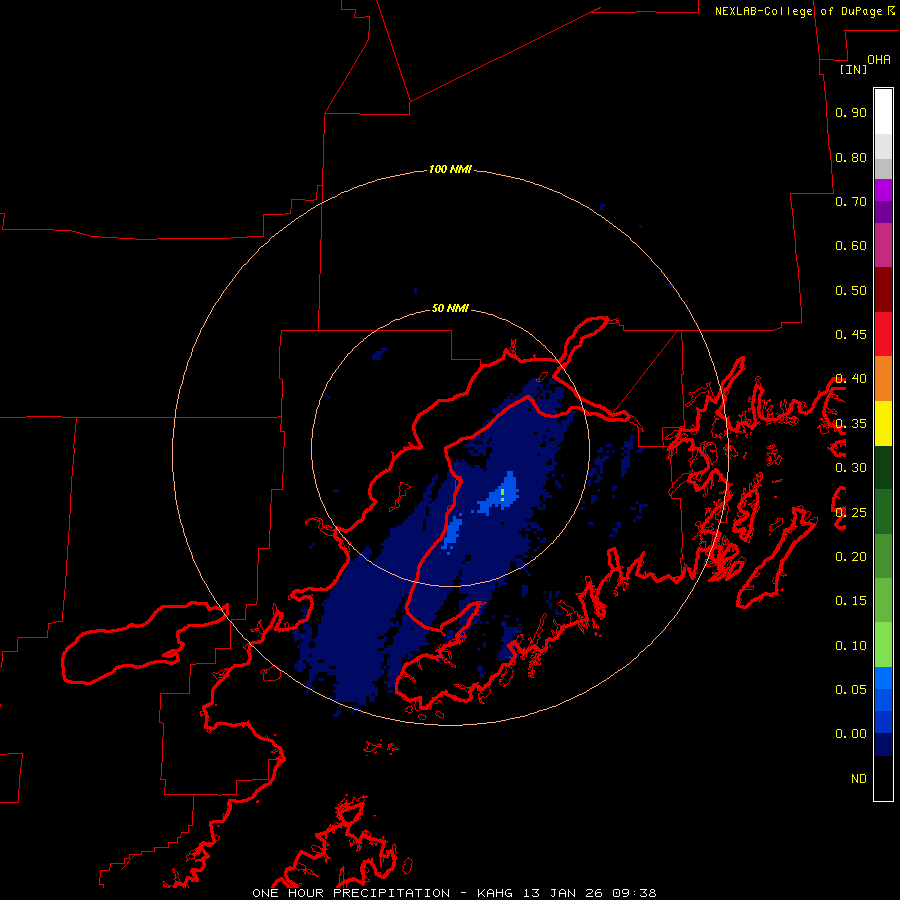This screenshot has width=900, height=900.
Task: Click the 0.30 legend value
Action: click(x=851, y=468)
